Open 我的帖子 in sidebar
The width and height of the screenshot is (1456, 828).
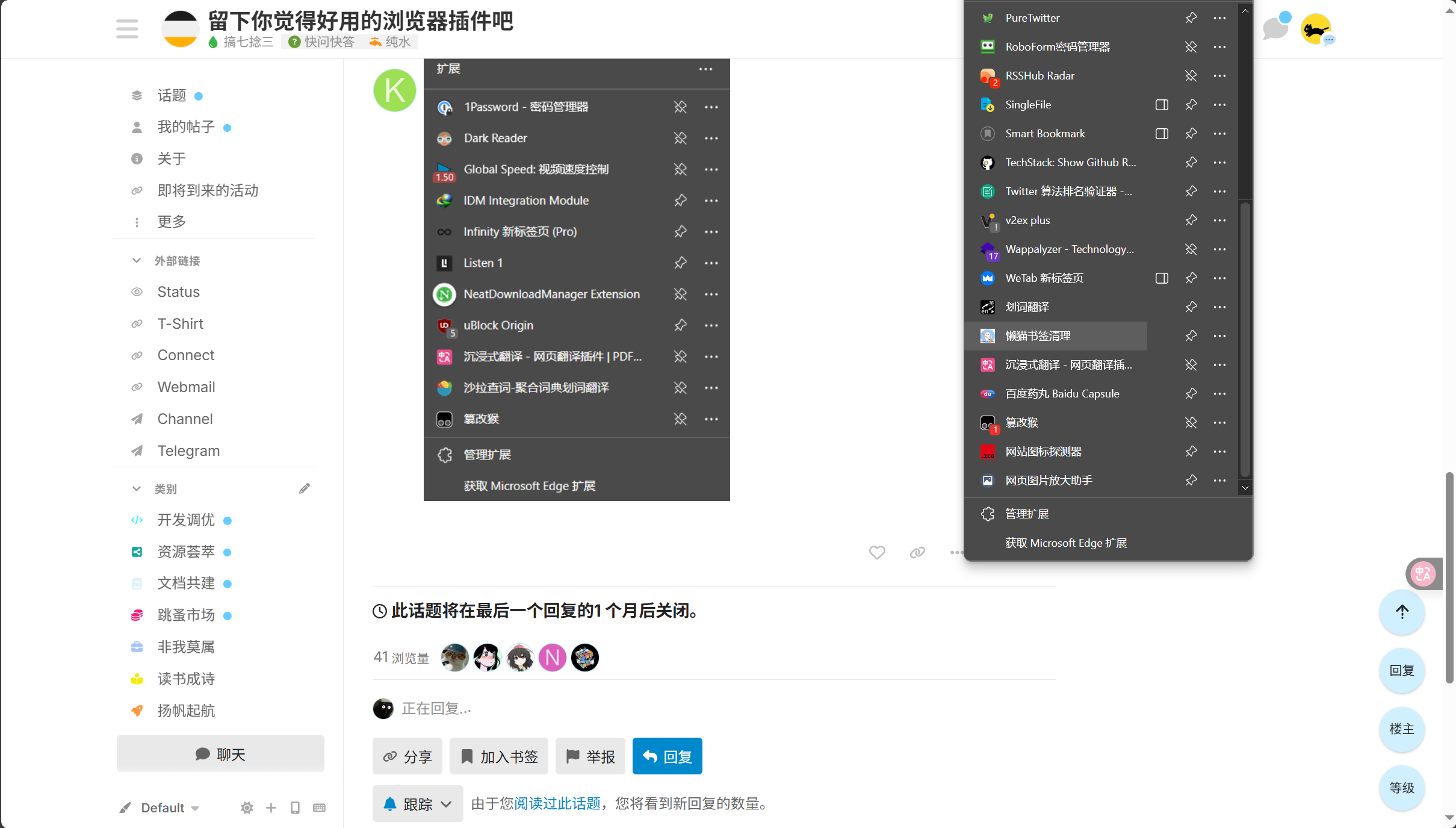pyautogui.click(x=186, y=127)
